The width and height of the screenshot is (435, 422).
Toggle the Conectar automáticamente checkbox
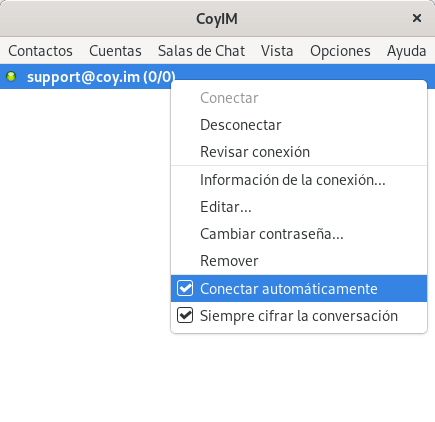coord(185,288)
